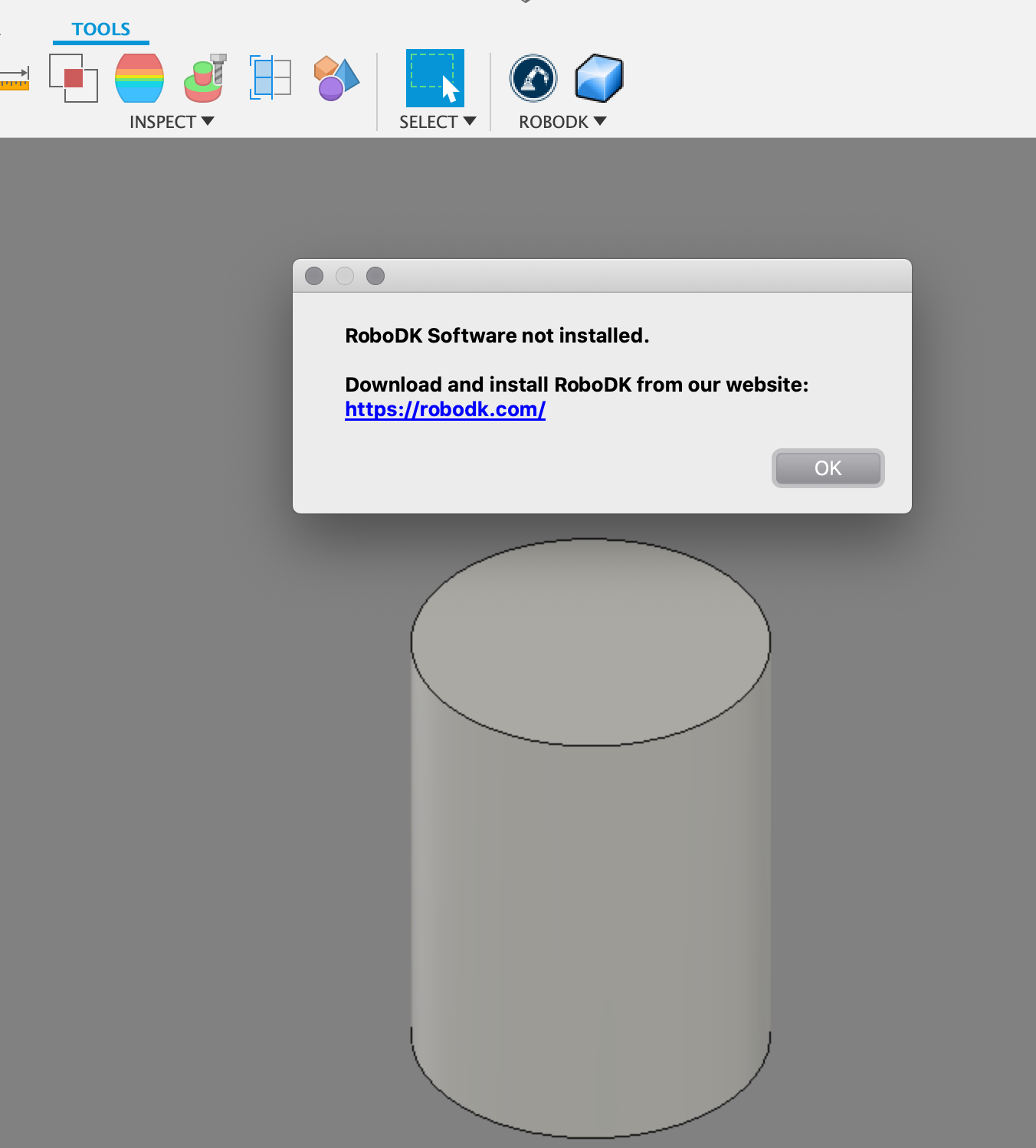This screenshot has width=1036, height=1148.
Task: Select the Interference overlapping squares icon
Action: tap(74, 78)
